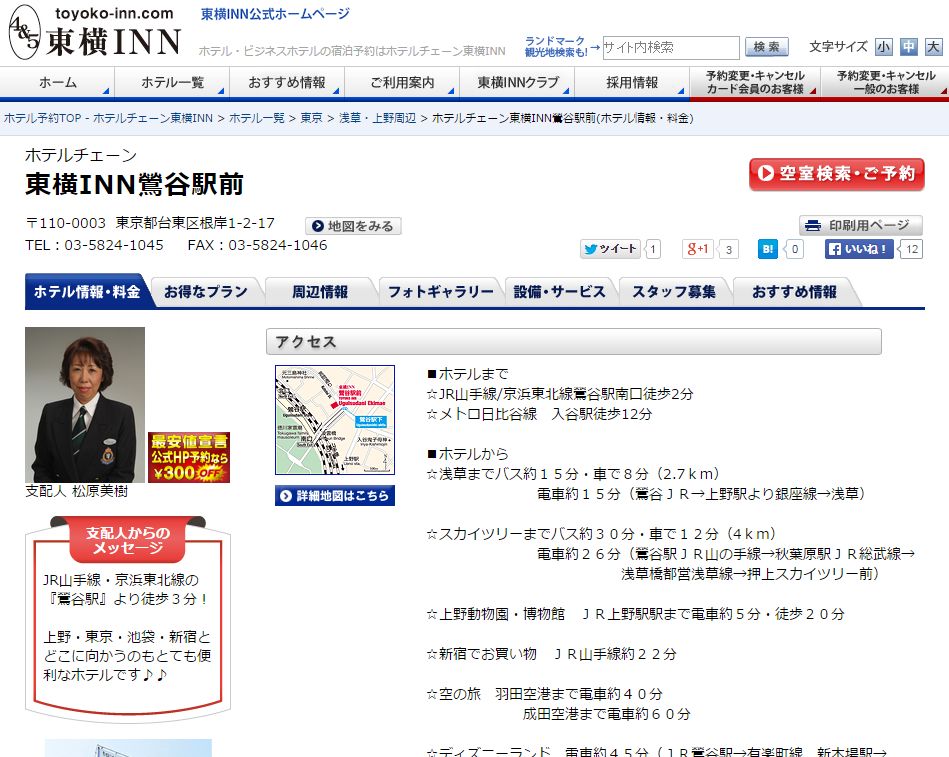Share via the Twitter ツイート button
949x757 pixels.
point(610,249)
